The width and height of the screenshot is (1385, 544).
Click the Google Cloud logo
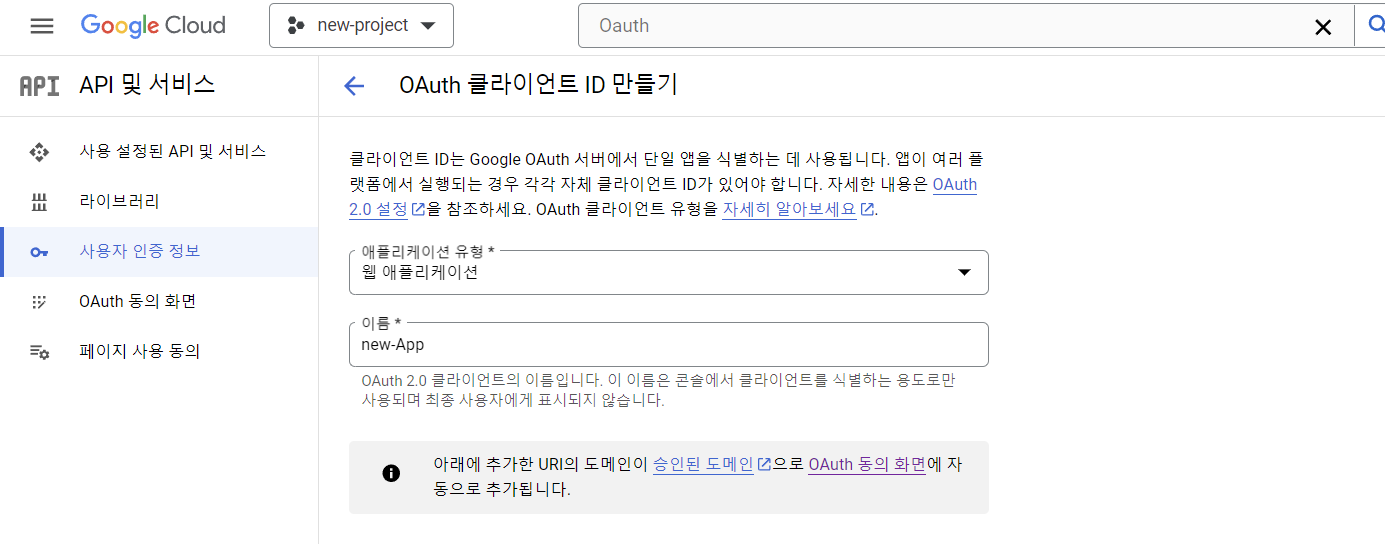(x=153, y=26)
